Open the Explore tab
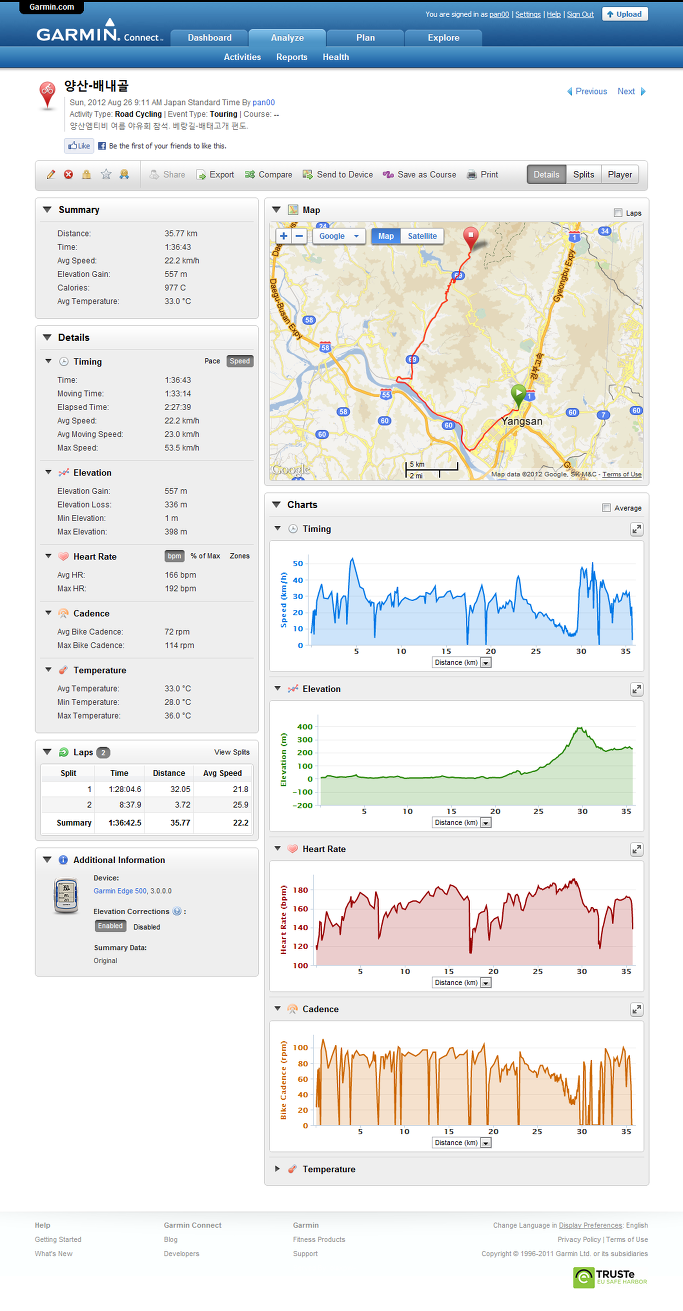Image resolution: width=683 pixels, height=1311 pixels. coord(443,38)
